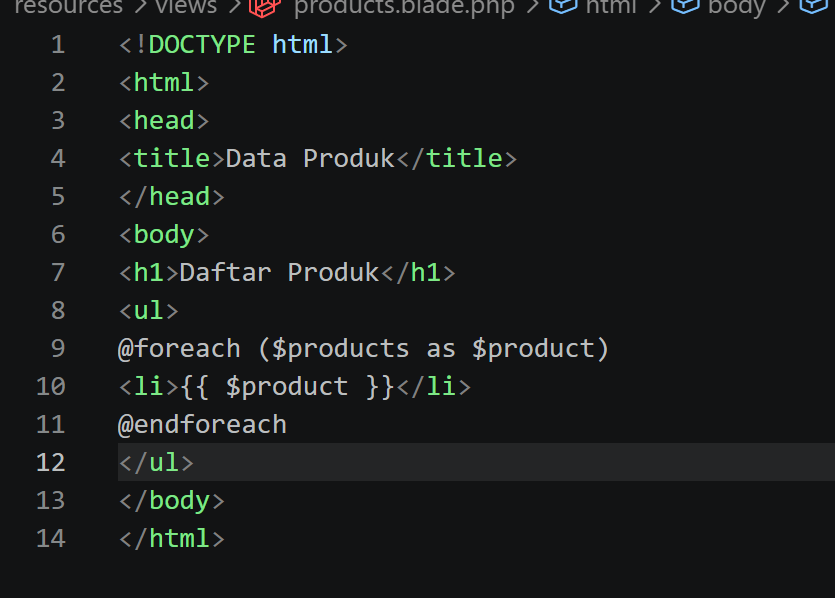Place cursor on closing '</h1>' tag
This screenshot has height=598, width=835.
[418, 273]
